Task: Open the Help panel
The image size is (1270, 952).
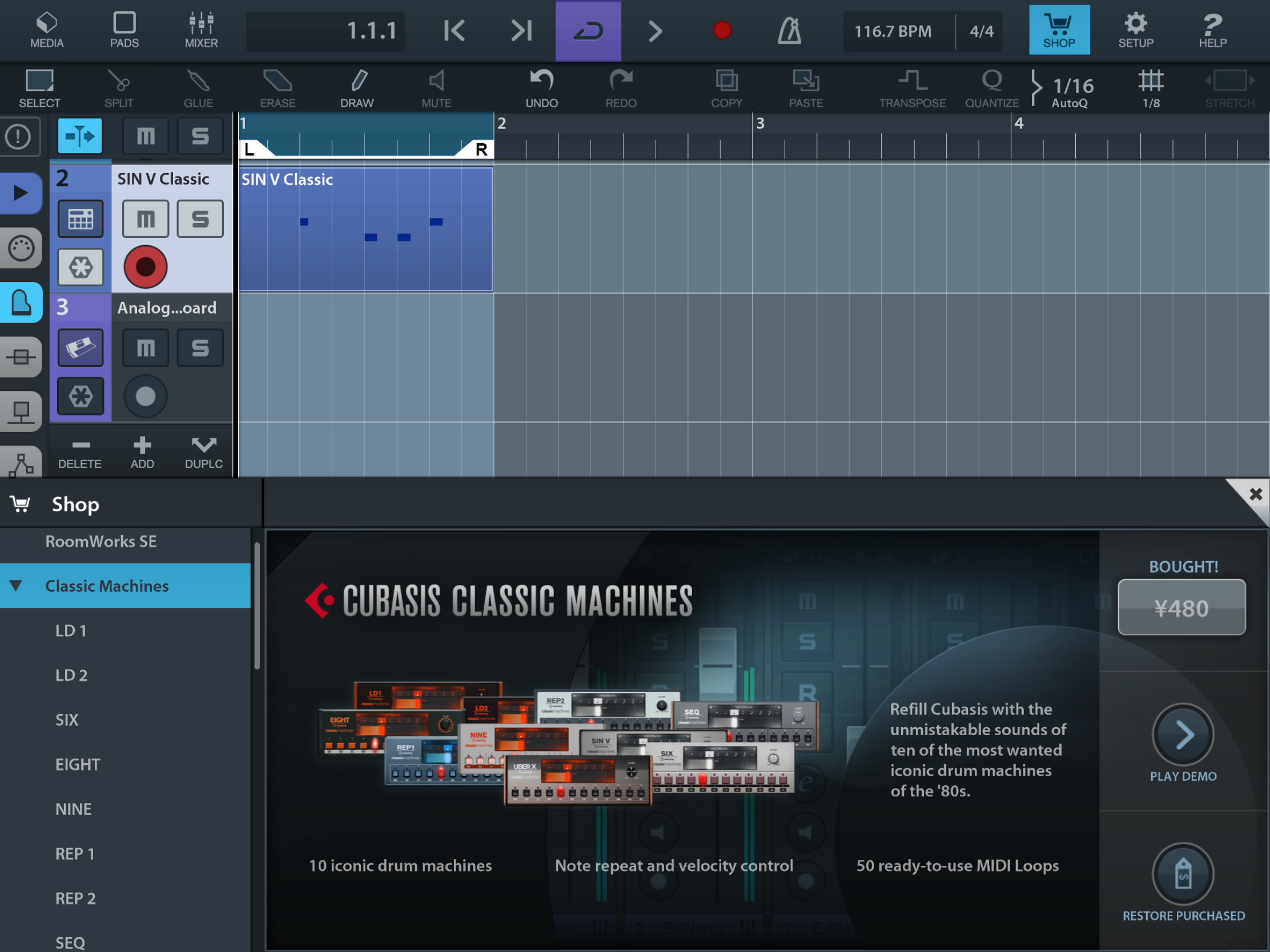Action: (1212, 30)
